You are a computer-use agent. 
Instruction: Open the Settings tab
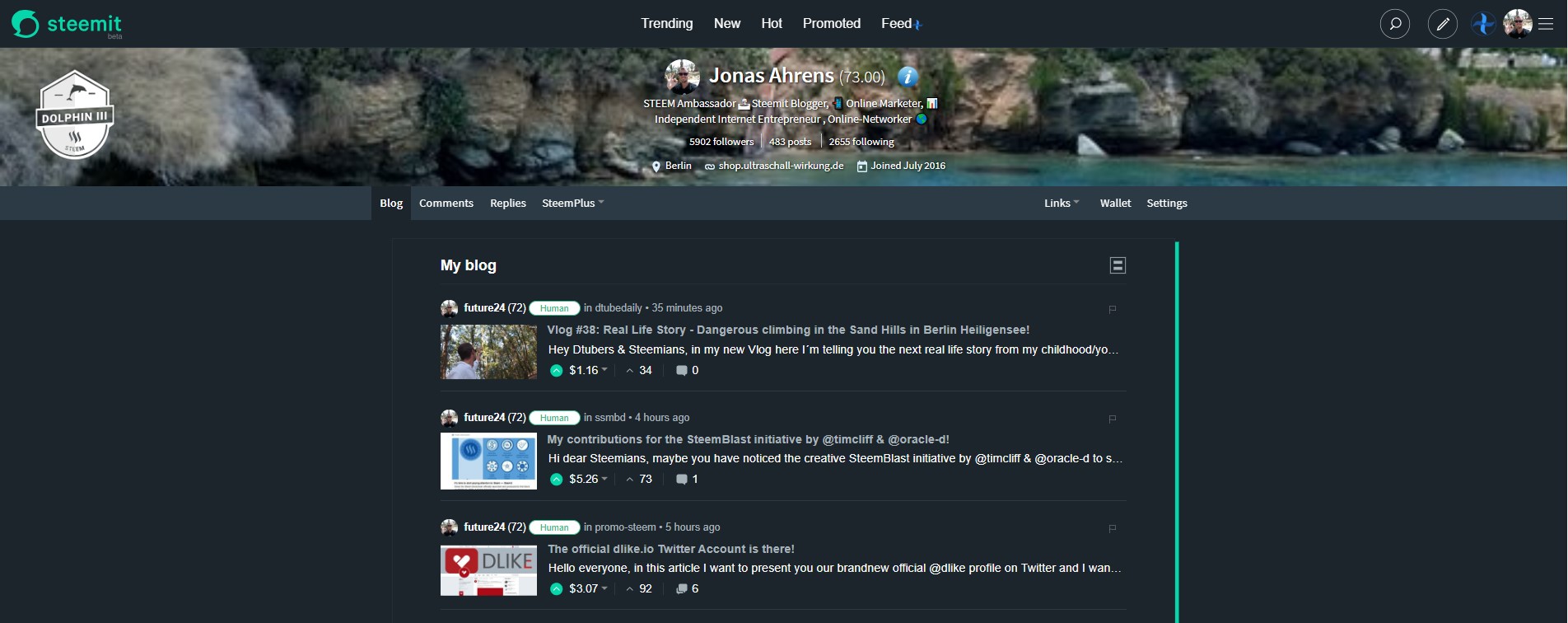pyautogui.click(x=1167, y=204)
